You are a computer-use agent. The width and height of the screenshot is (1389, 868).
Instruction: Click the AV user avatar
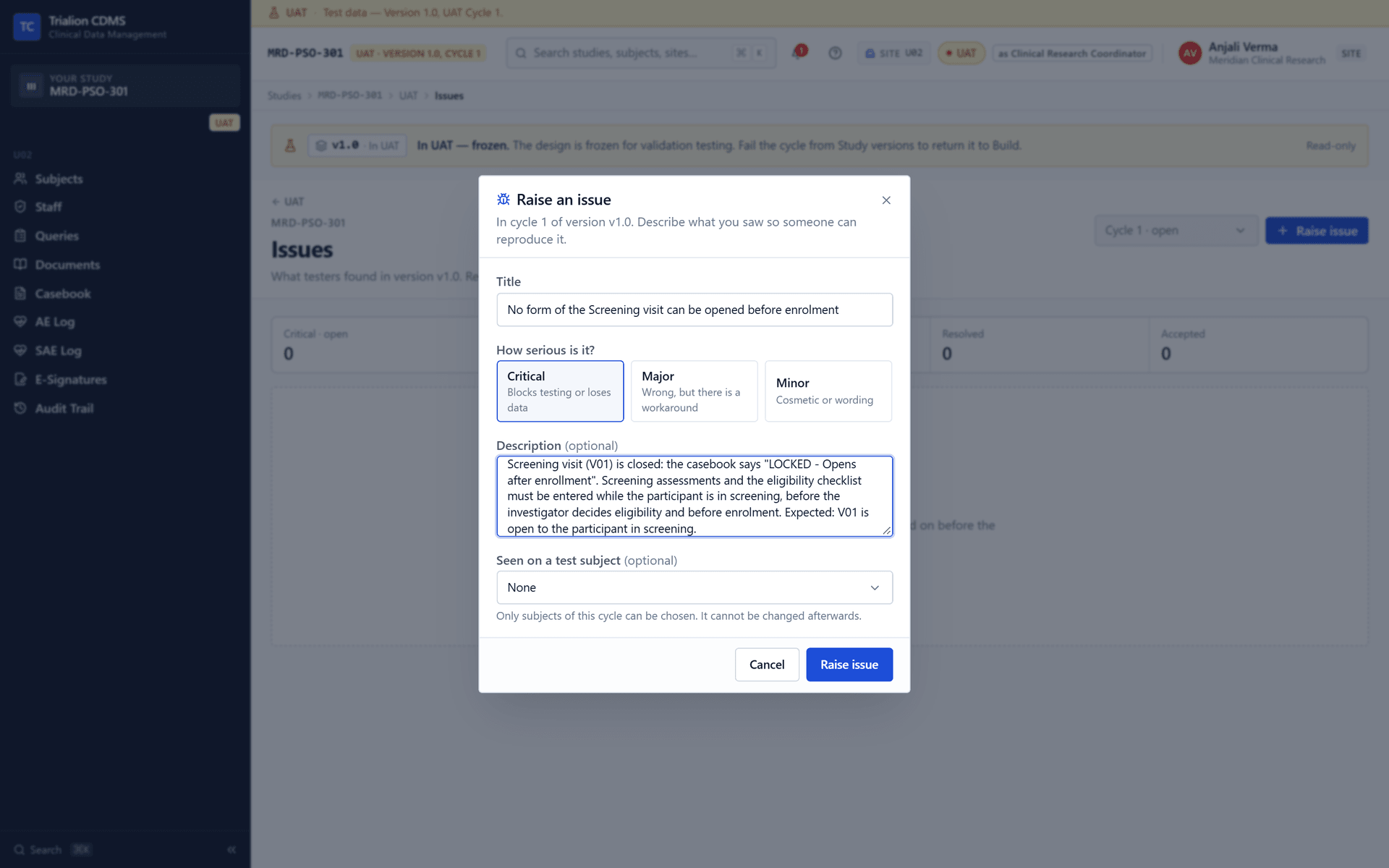tap(1190, 53)
